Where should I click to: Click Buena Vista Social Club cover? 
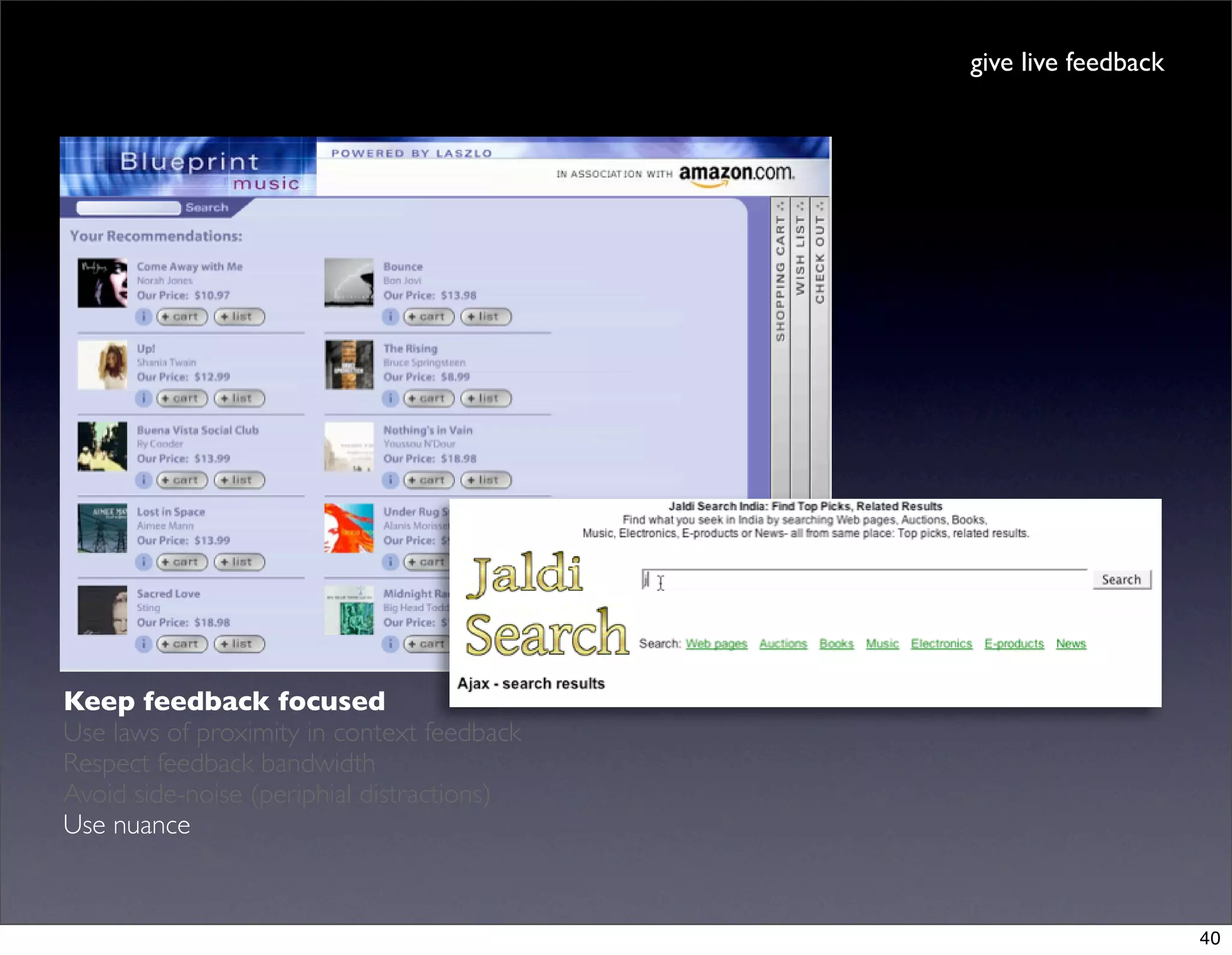(x=102, y=447)
